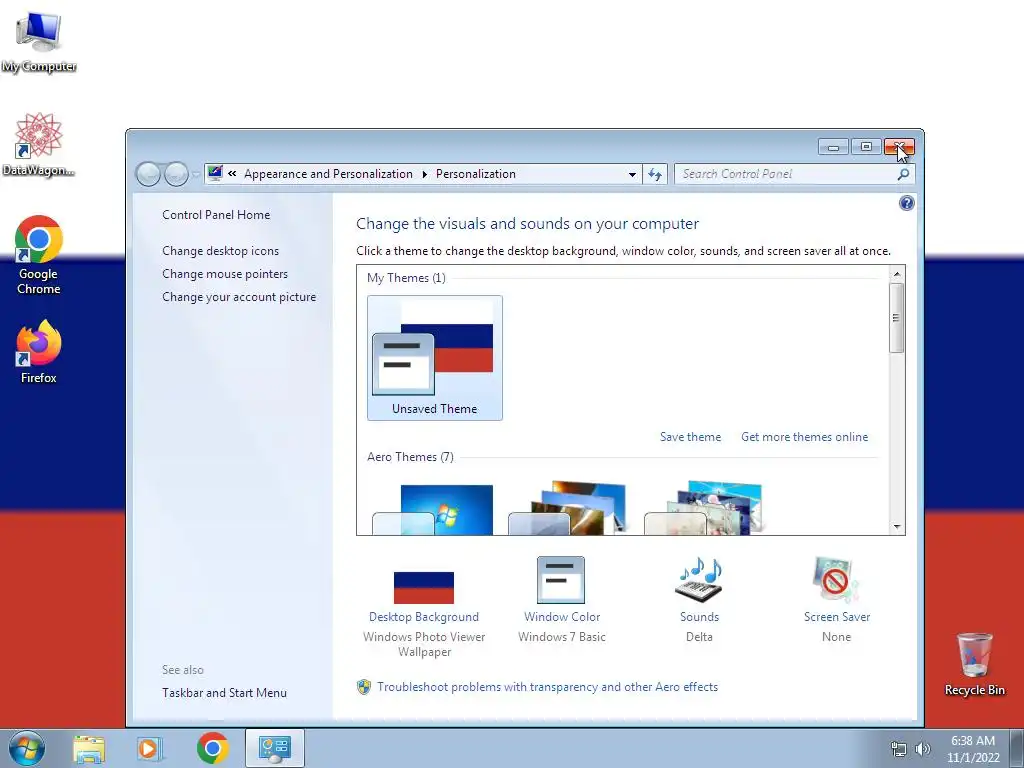The width and height of the screenshot is (1024, 768).
Task: Open the volume control tray icon
Action: click(923, 749)
